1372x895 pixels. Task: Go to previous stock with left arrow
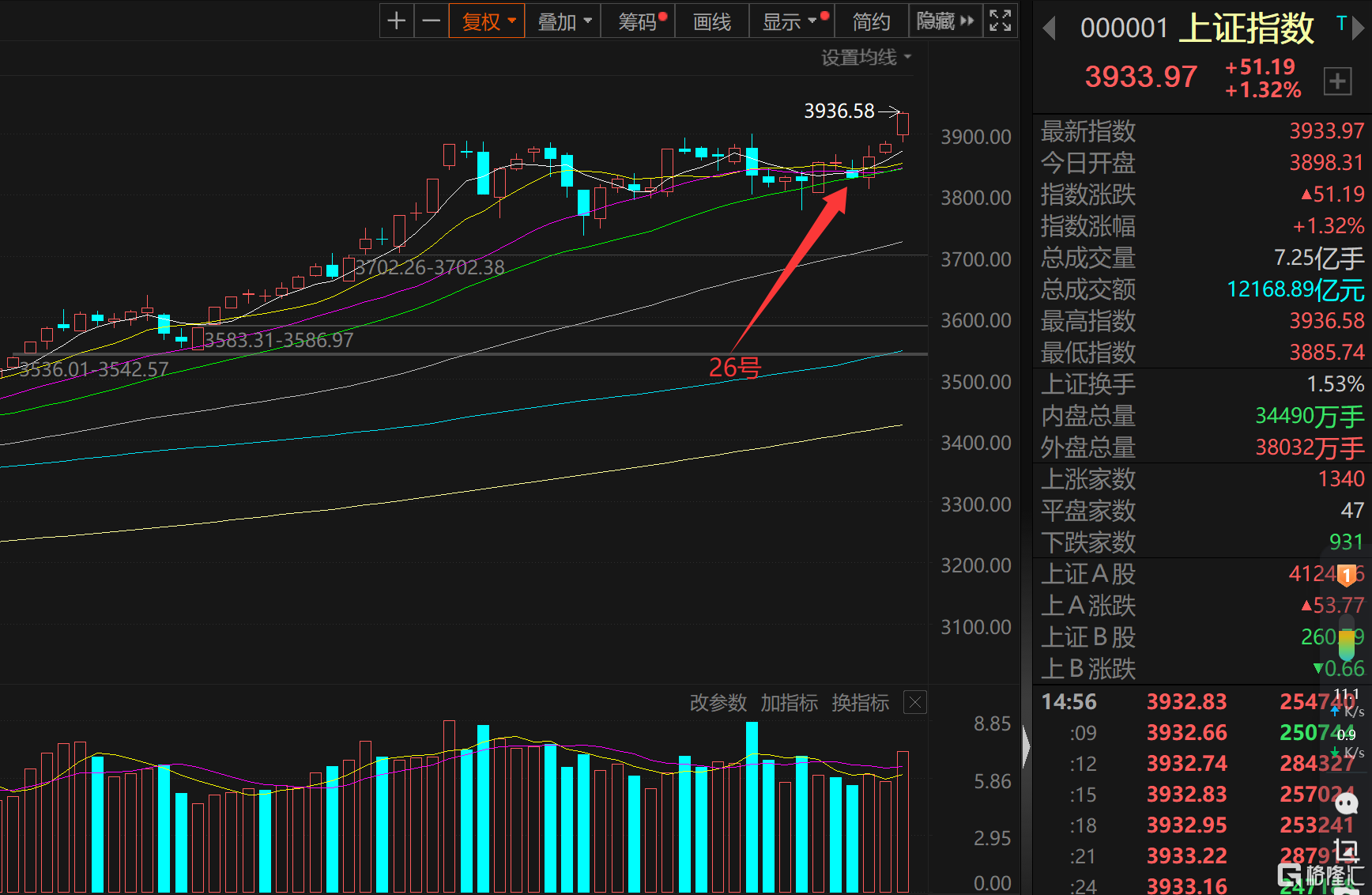pos(1050,29)
